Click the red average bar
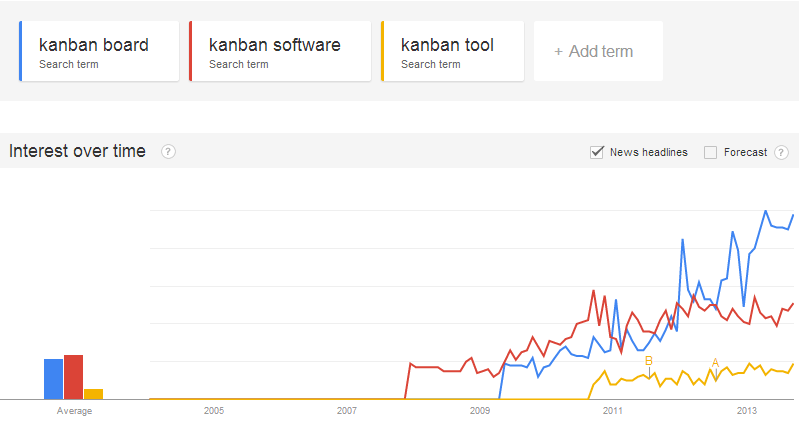The height and width of the screenshot is (427, 800). 73,377
